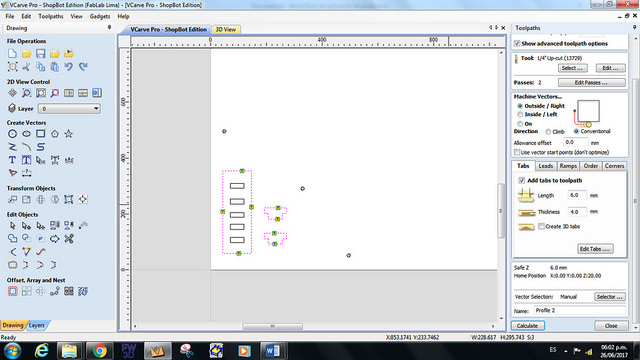Switch to the Corners tab
This screenshot has width=640, height=360.
pyautogui.click(x=614, y=166)
